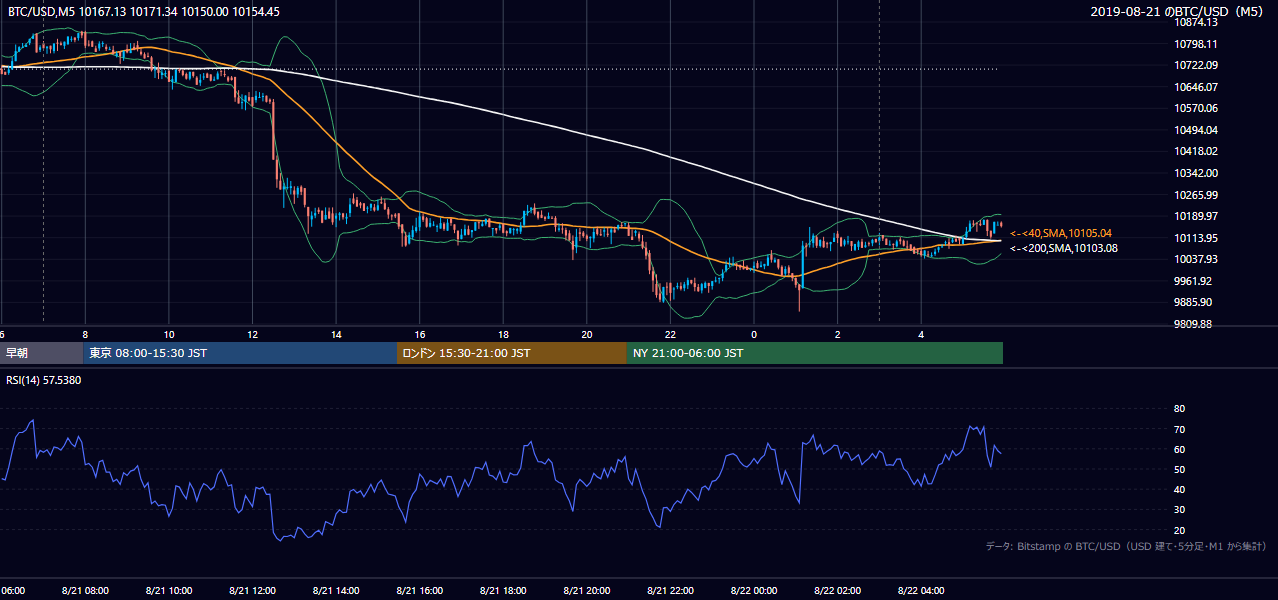Click the 8/21 22:00 timeline label

pyautogui.click(x=670, y=591)
